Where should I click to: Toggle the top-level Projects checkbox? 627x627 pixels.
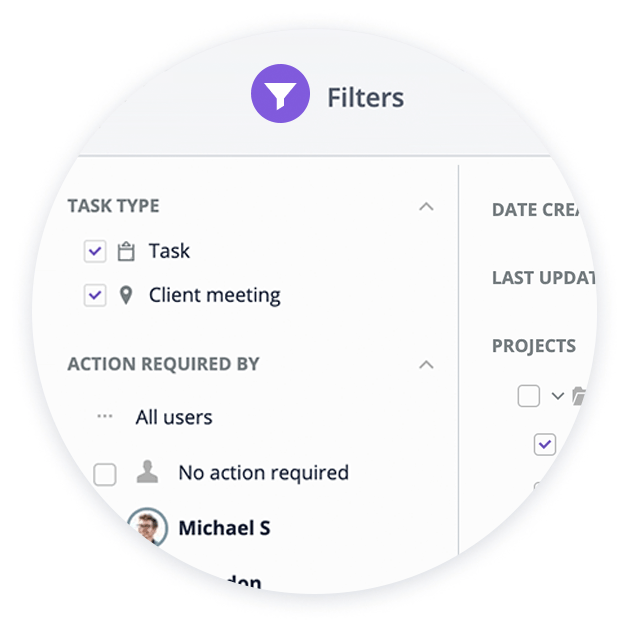tap(529, 396)
